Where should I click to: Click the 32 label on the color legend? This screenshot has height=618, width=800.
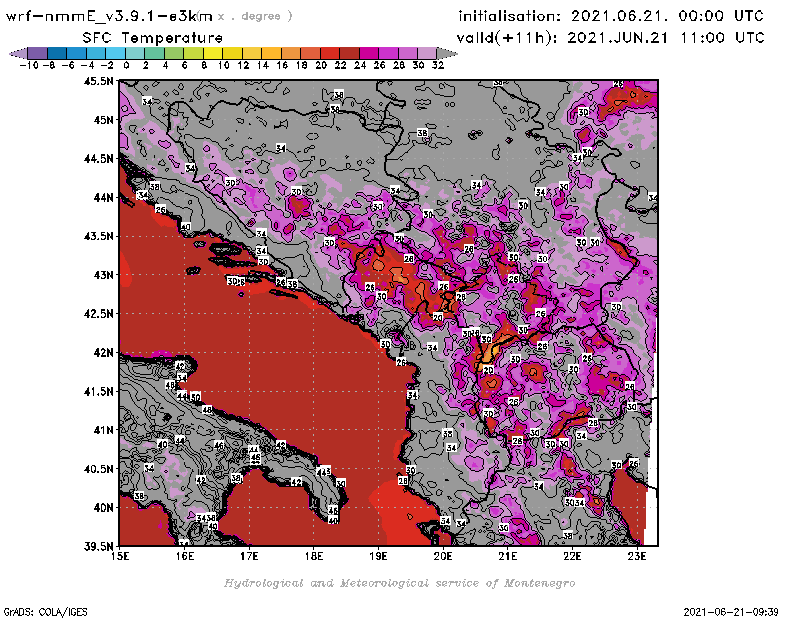(438, 65)
